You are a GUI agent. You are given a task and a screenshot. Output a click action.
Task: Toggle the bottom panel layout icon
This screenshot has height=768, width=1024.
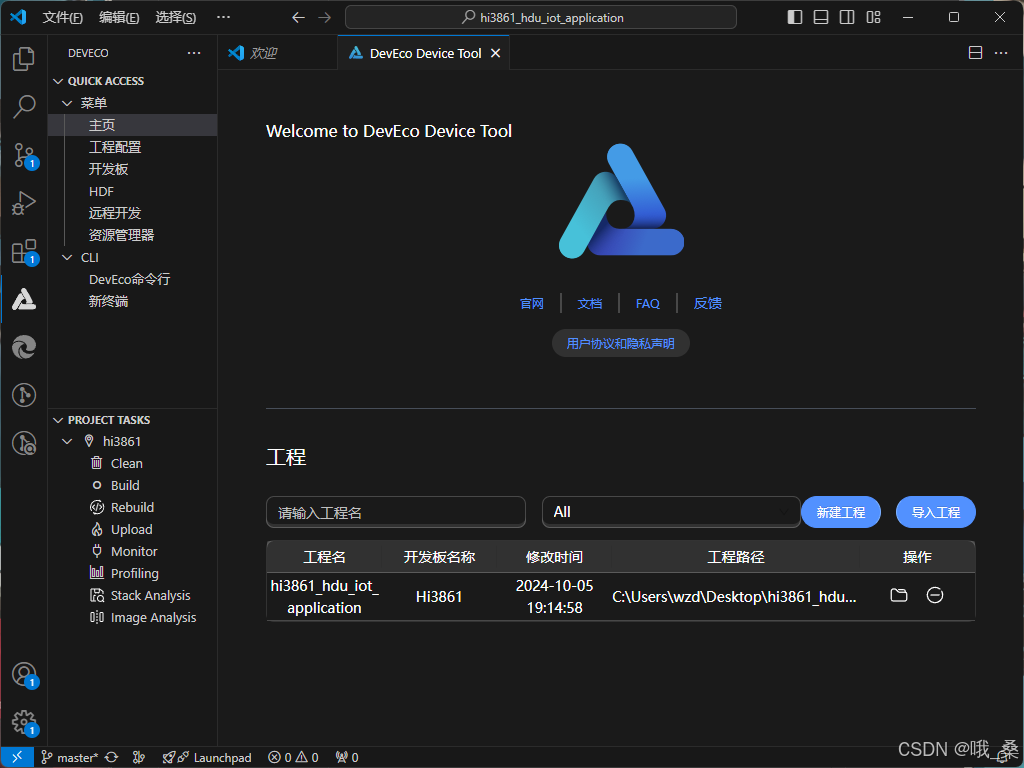click(821, 18)
